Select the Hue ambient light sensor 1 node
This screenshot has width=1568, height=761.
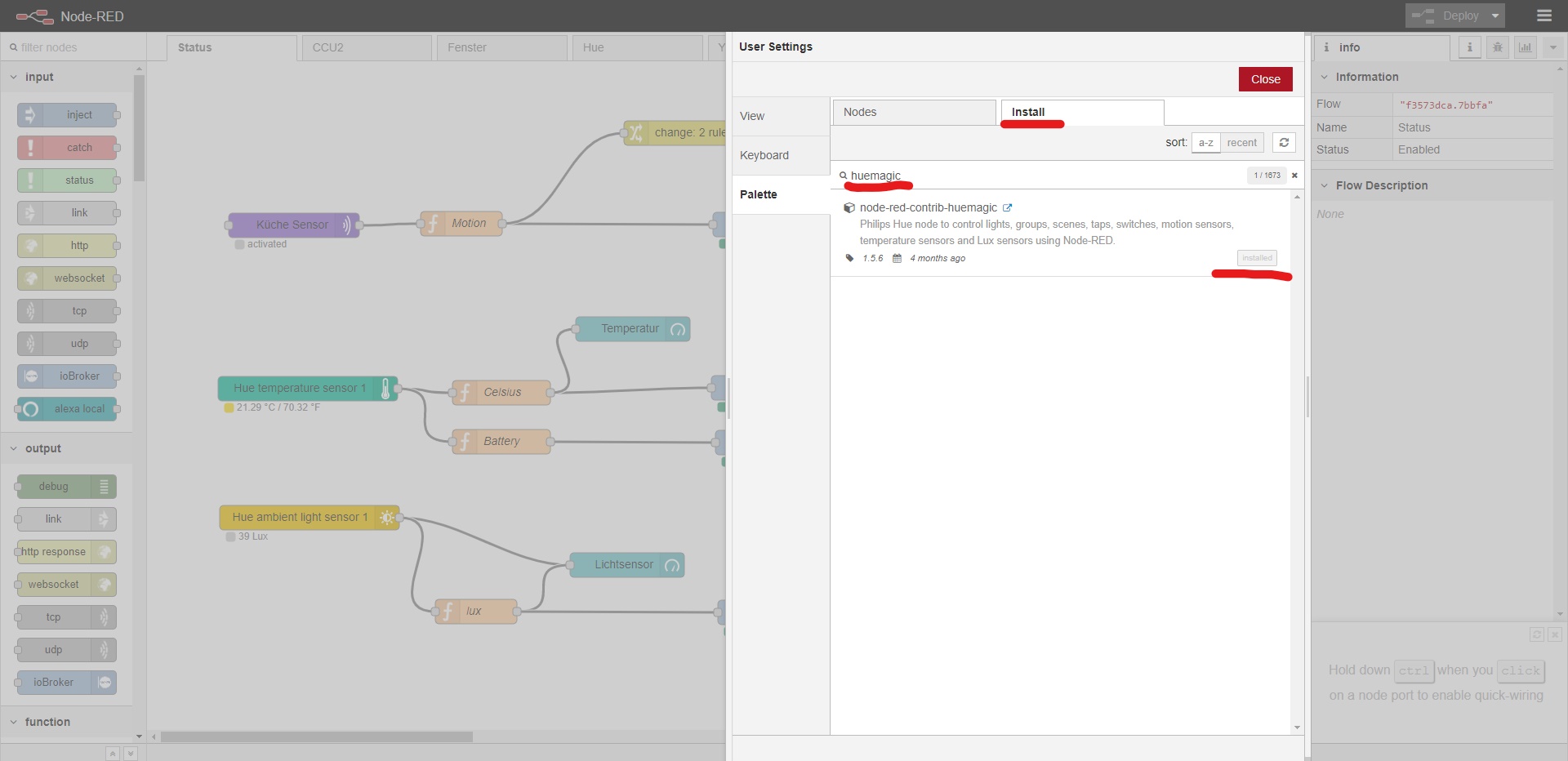coord(310,517)
